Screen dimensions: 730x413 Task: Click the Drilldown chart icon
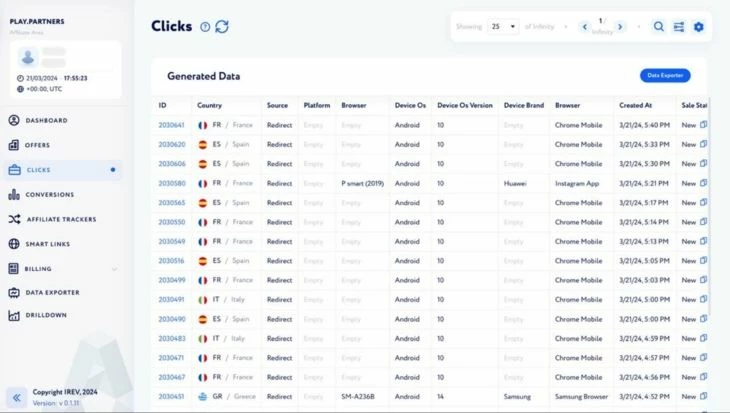(x=14, y=315)
